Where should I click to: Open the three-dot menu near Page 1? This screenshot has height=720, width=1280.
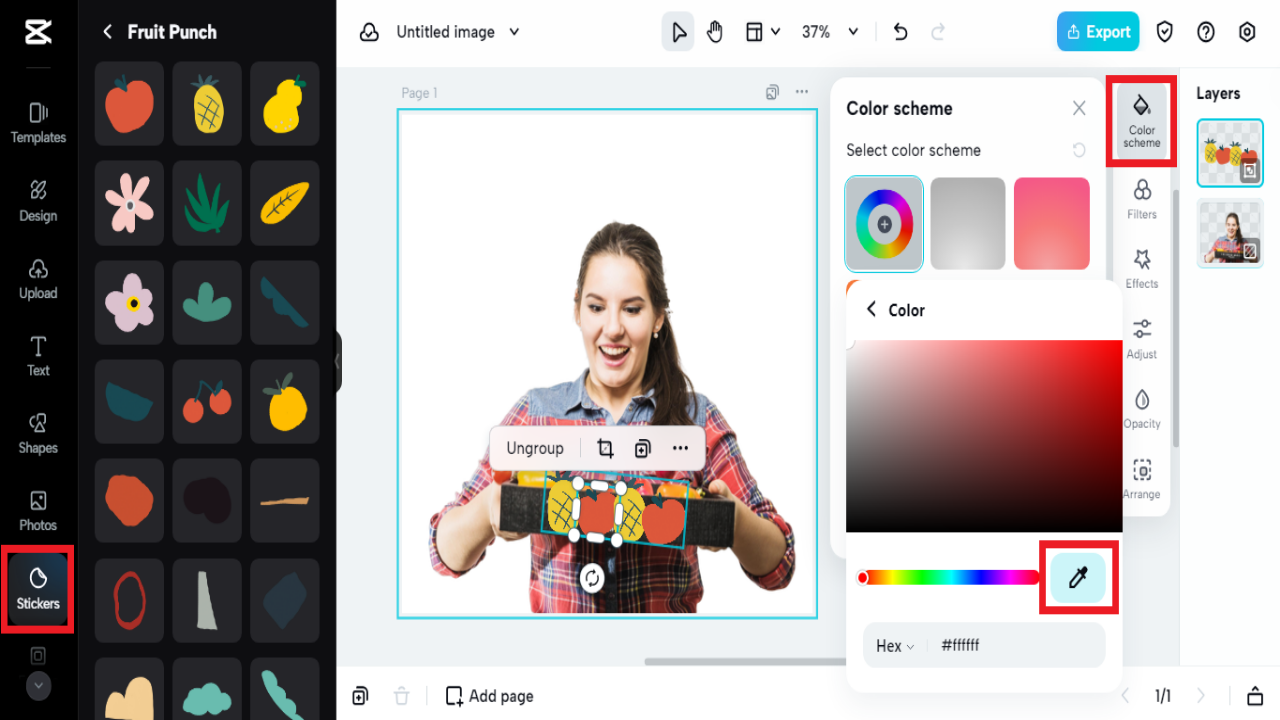[801, 91]
